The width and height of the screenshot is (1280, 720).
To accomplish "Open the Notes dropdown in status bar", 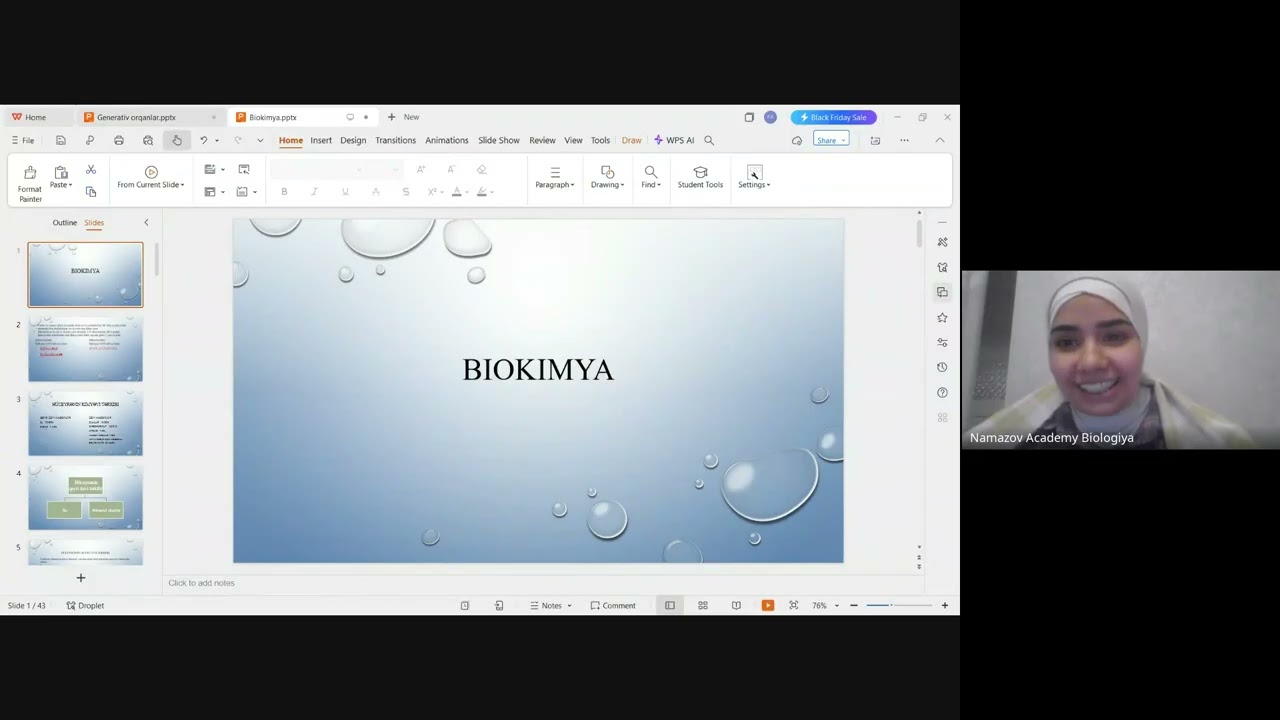I will point(569,605).
